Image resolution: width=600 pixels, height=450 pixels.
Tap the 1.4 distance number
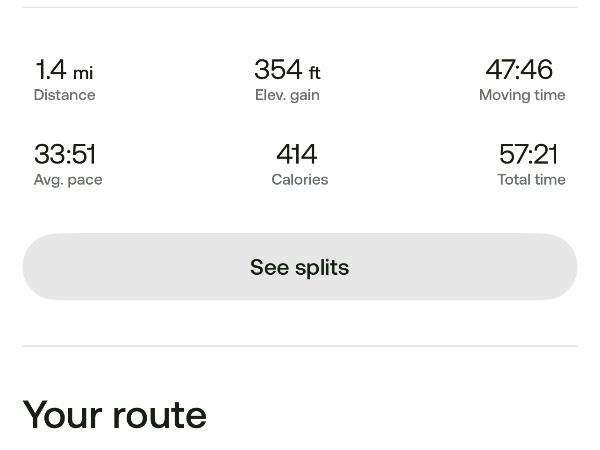[x=50, y=70]
